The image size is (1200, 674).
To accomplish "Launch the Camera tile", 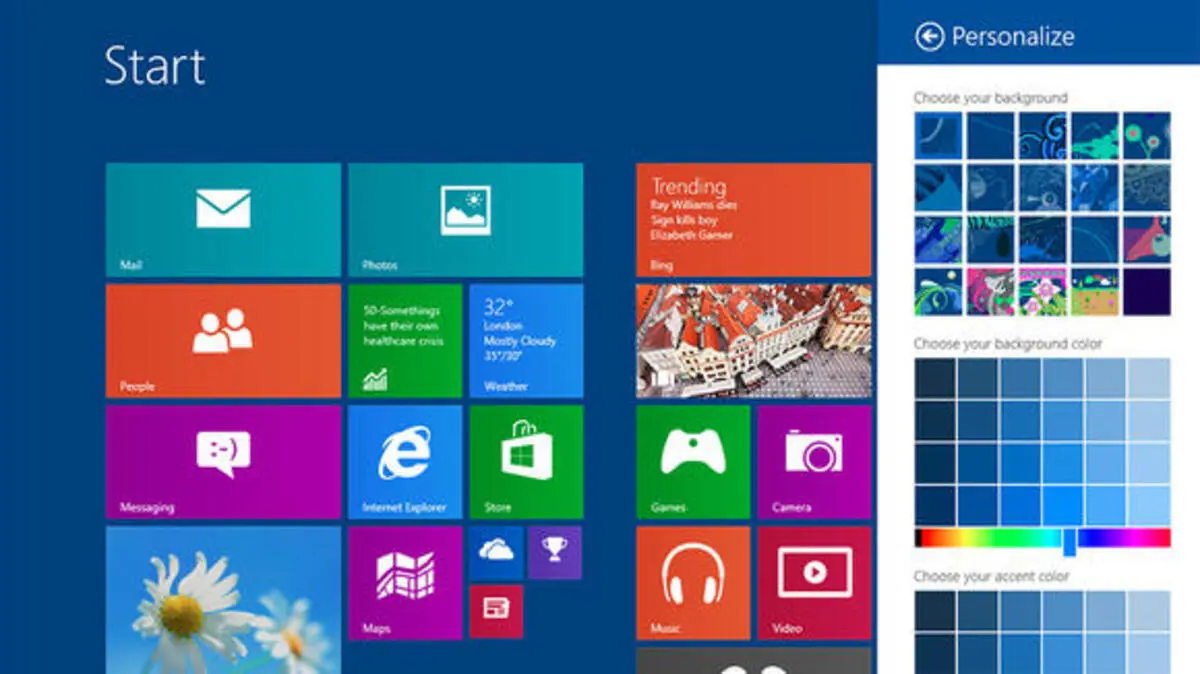I will [x=813, y=461].
